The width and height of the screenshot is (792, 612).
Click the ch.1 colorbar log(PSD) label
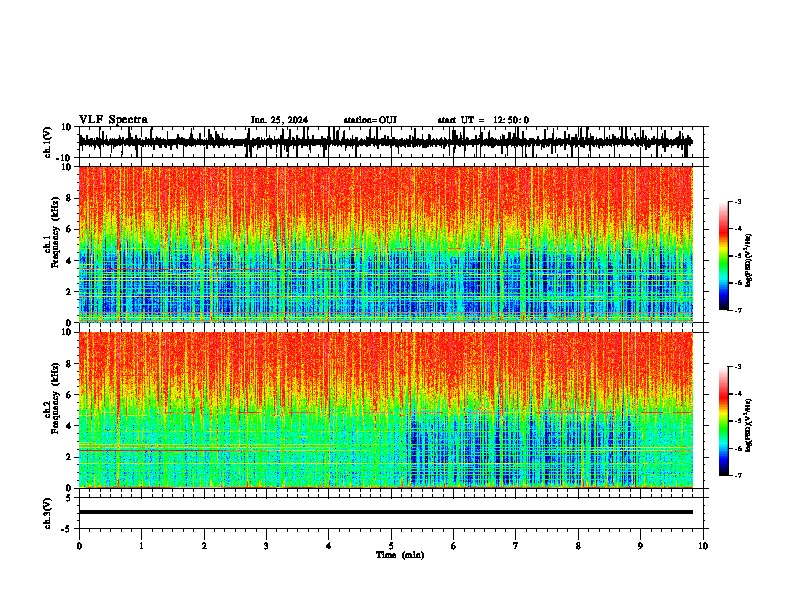point(748,261)
